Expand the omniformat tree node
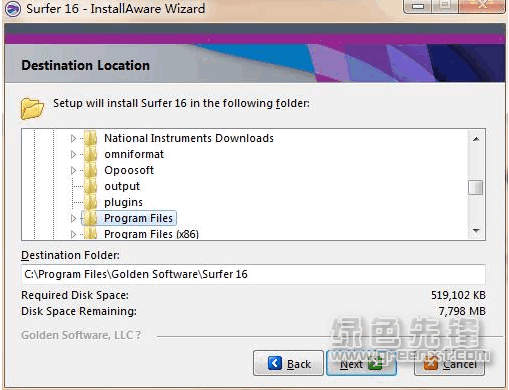Screen dimensions: 509x390 pos(73,154)
